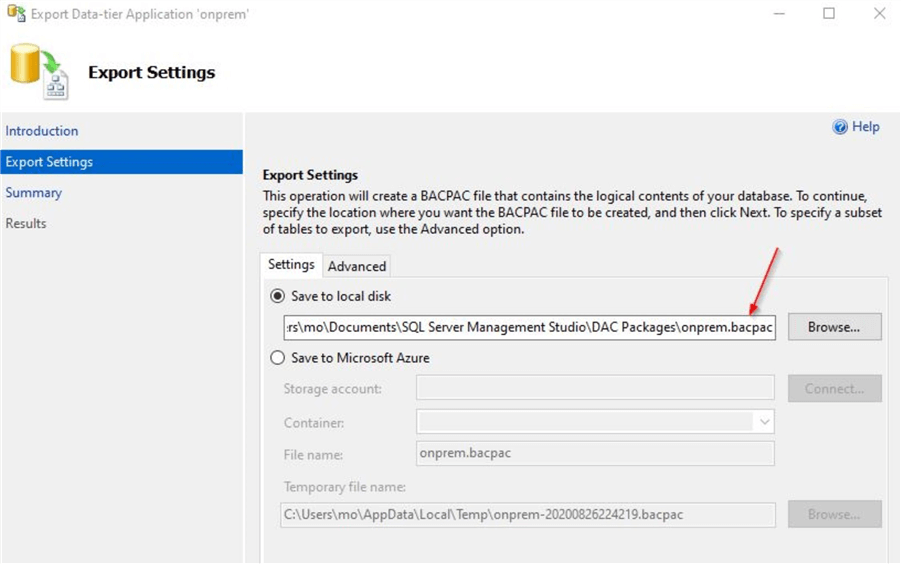This screenshot has height=564, width=901.
Task: Click the File name field showing onprem.bacpac
Action: (595, 454)
